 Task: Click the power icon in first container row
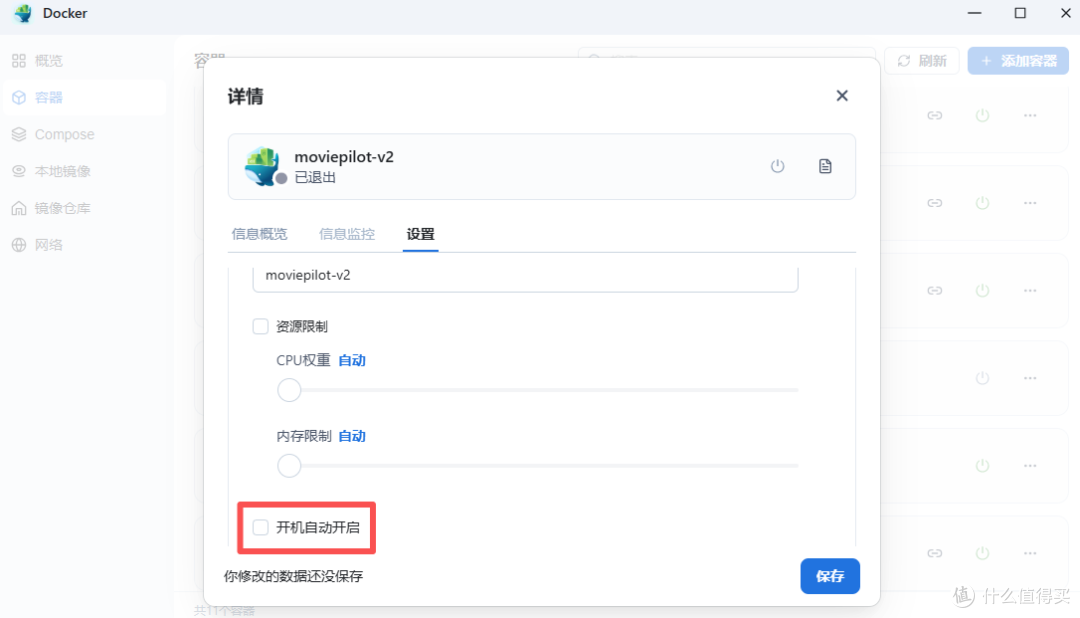coord(982,115)
